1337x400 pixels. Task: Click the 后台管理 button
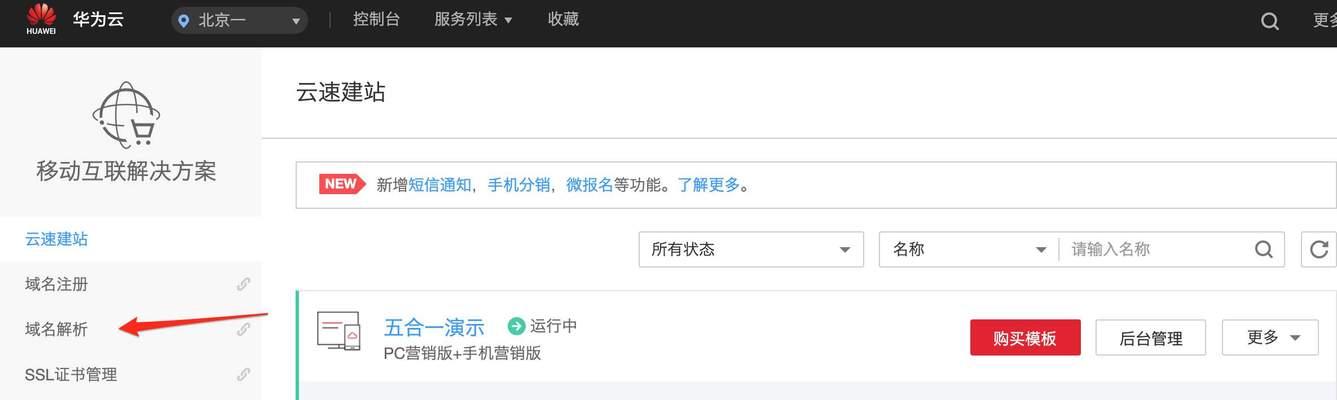pos(1151,338)
